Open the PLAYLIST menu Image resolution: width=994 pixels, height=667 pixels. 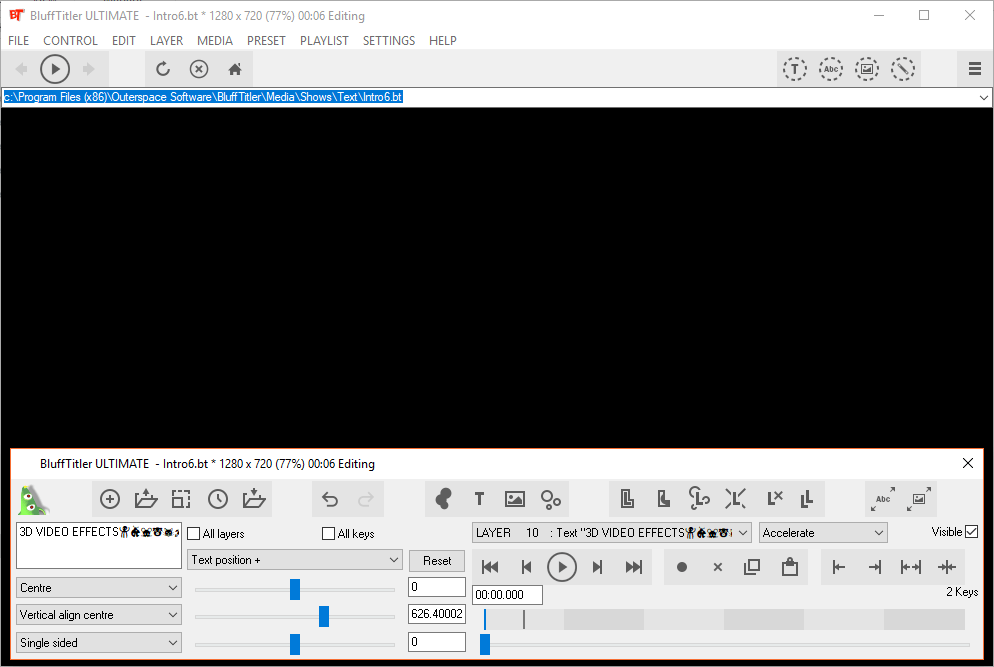point(324,41)
